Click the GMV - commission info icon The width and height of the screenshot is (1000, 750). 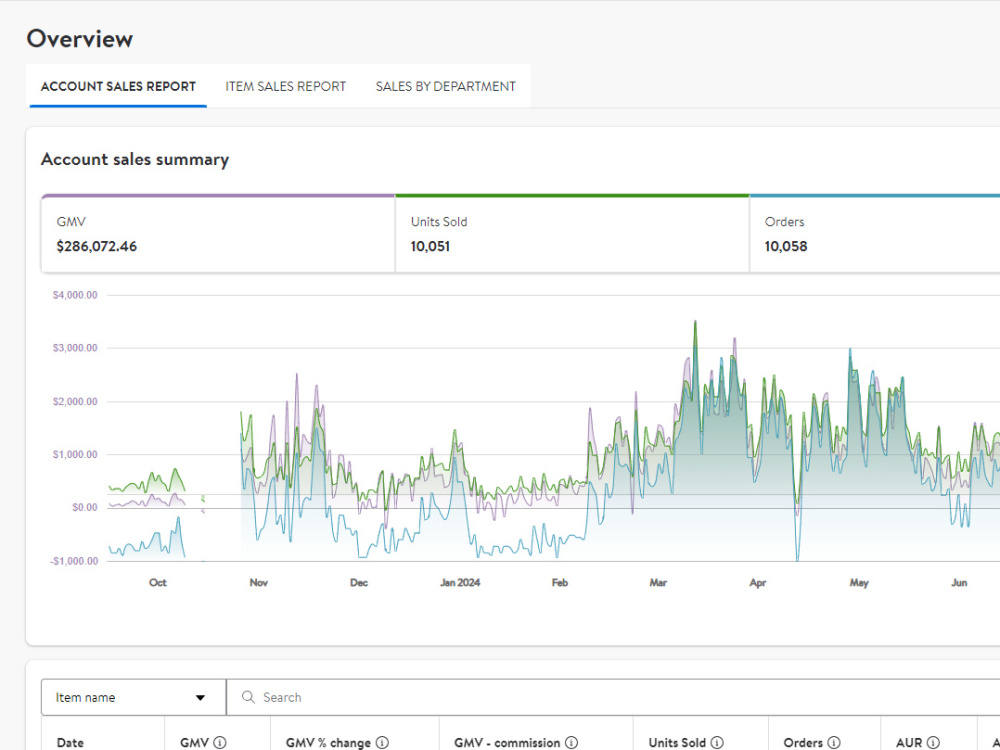pos(571,742)
